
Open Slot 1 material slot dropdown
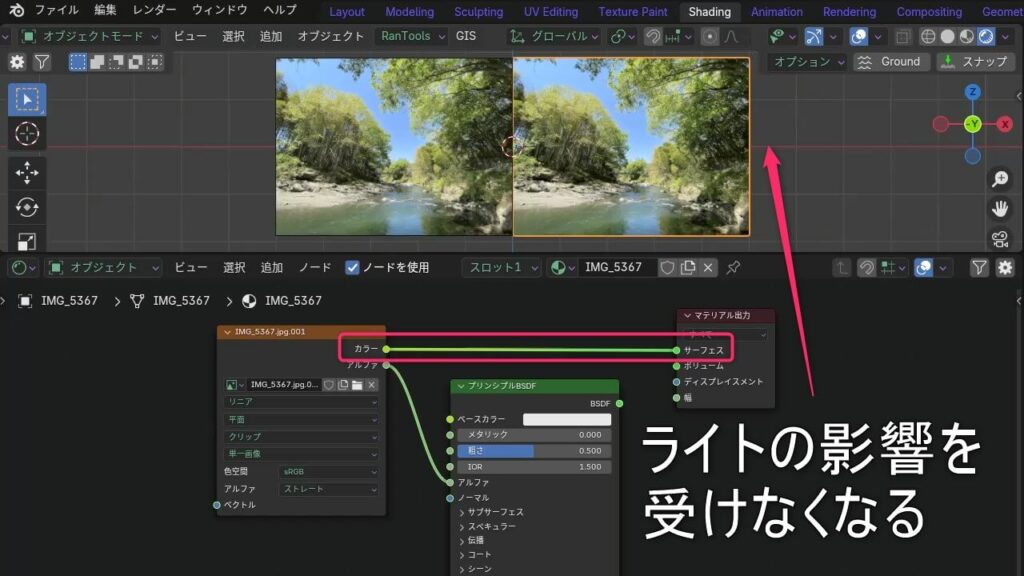tap(502, 267)
